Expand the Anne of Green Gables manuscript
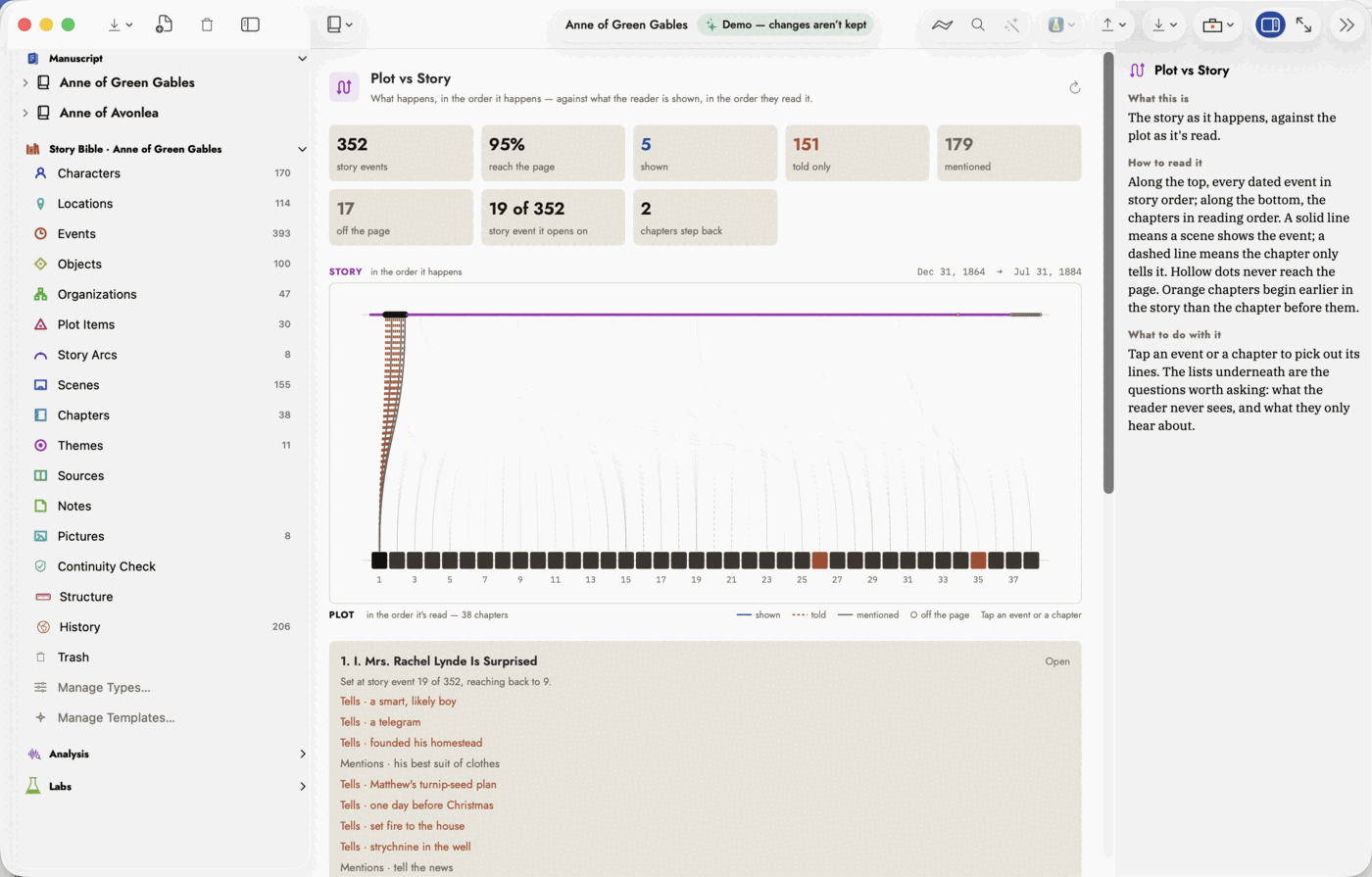Viewport: 1372px width, 877px height. 25,82
